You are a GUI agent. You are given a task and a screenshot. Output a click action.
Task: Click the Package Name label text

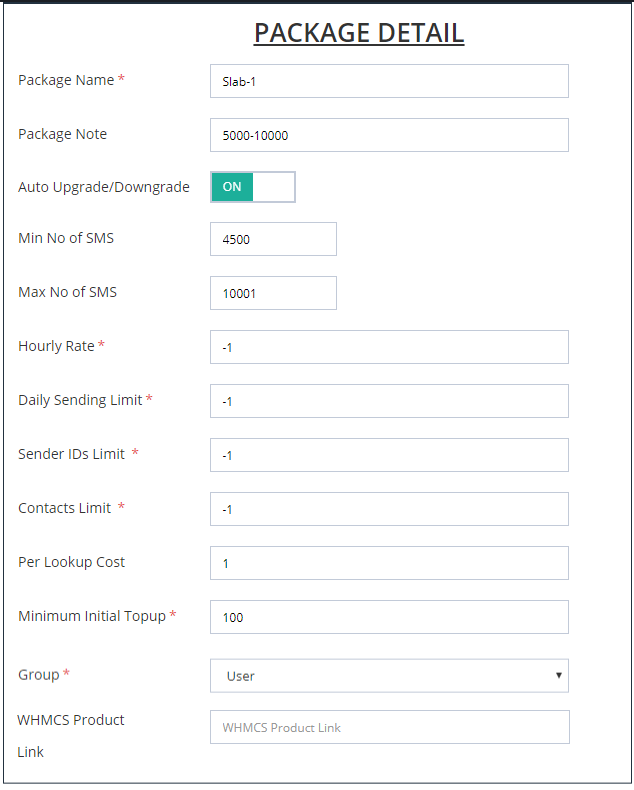point(66,80)
